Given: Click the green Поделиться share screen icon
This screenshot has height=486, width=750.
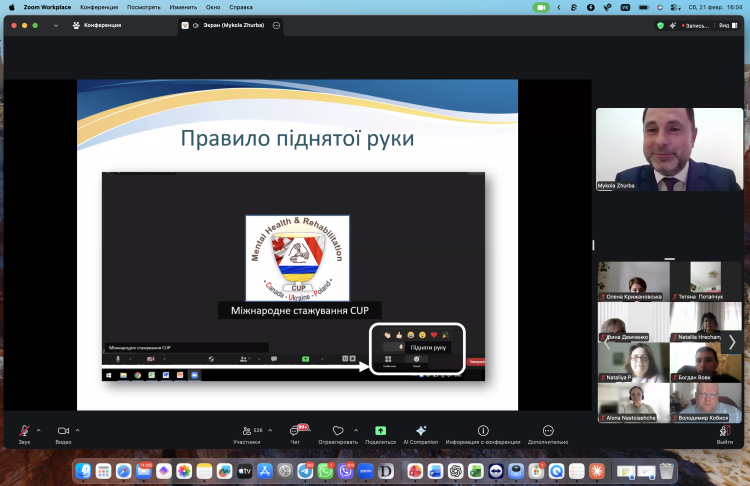Looking at the screenshot, I should (380, 429).
